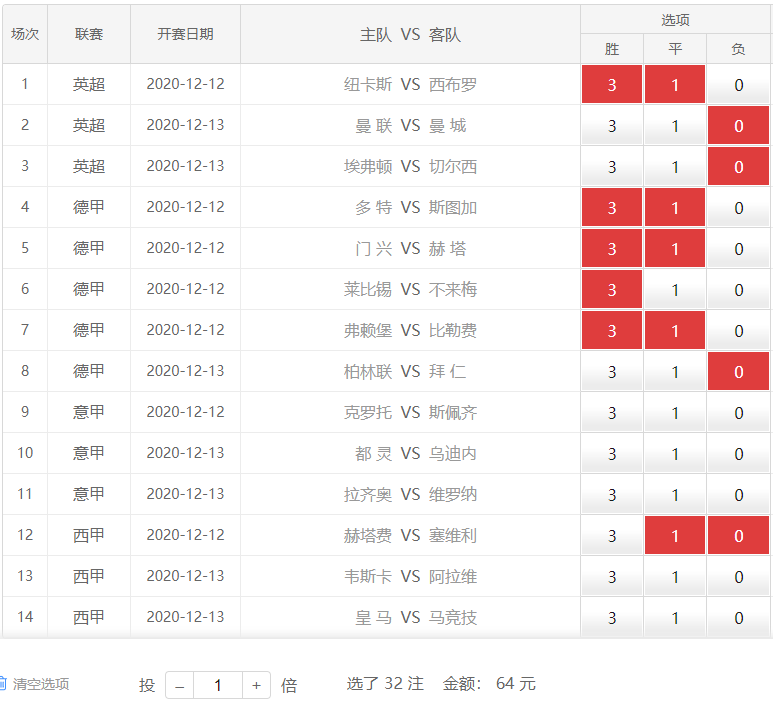Decrease the bet multiplier with minus button
The image size is (773, 708).
[x=179, y=685]
